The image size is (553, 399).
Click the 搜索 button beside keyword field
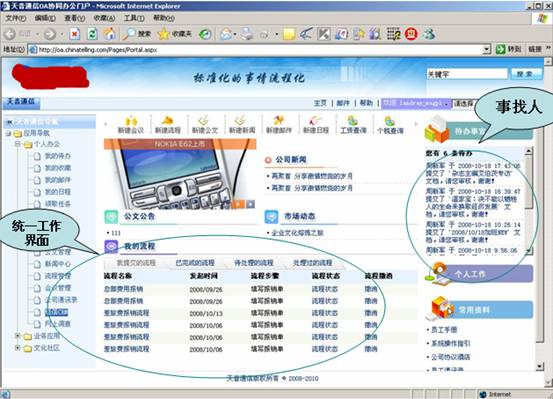point(524,74)
